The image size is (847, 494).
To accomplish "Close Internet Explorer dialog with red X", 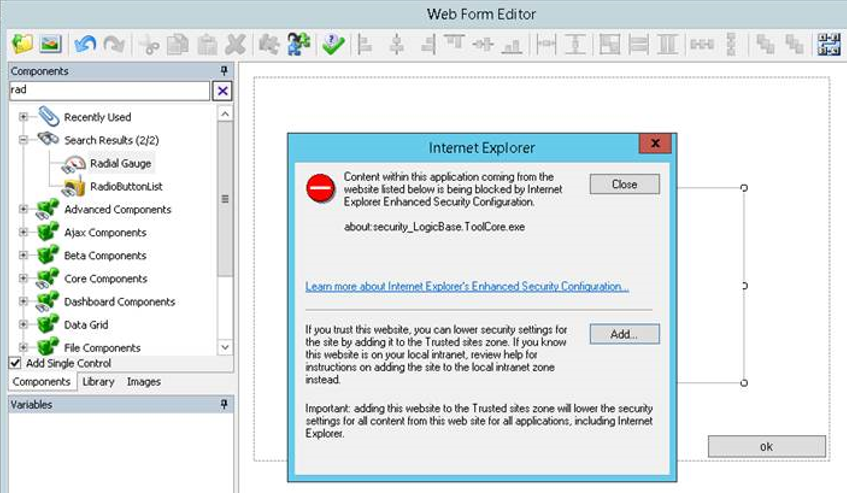I will pos(655,143).
